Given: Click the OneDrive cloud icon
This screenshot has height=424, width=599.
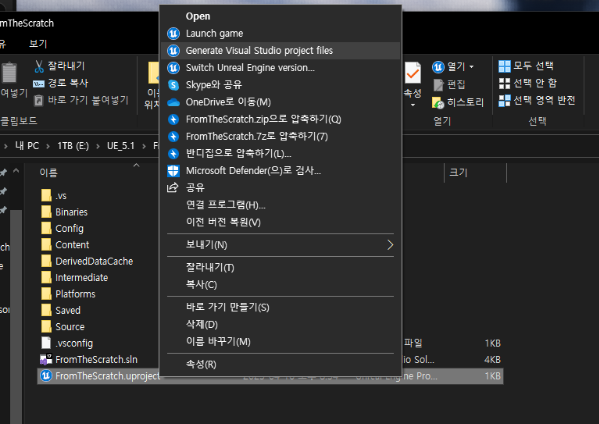Looking at the screenshot, I should click(173, 102).
